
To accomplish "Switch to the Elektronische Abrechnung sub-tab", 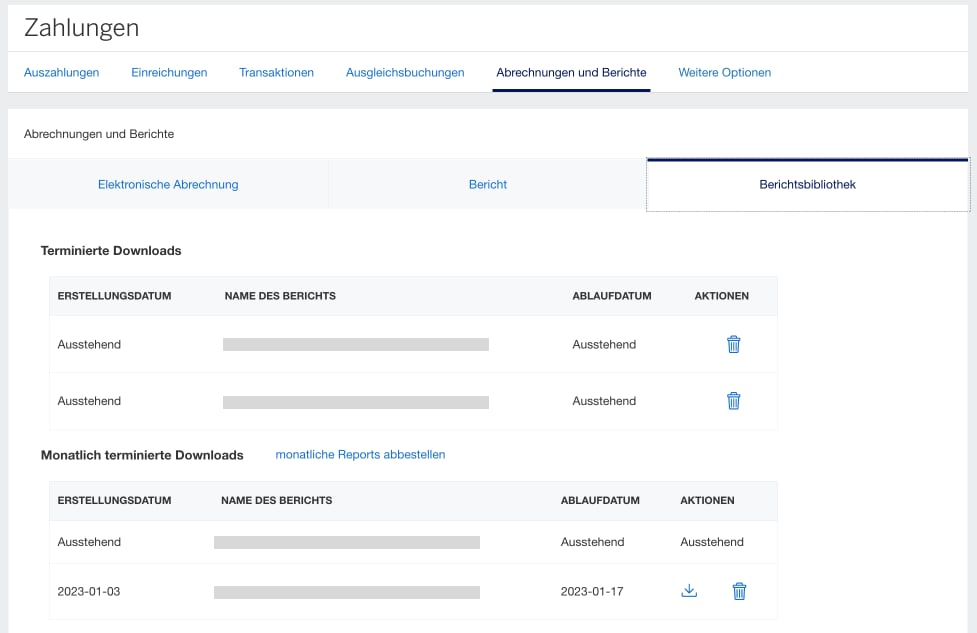I will 168,184.
